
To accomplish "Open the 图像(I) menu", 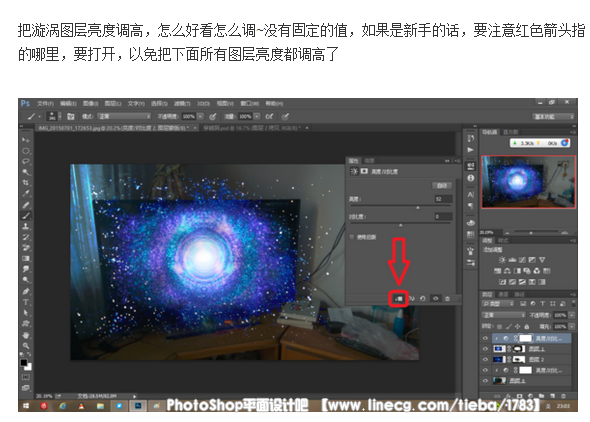I will pos(90,103).
